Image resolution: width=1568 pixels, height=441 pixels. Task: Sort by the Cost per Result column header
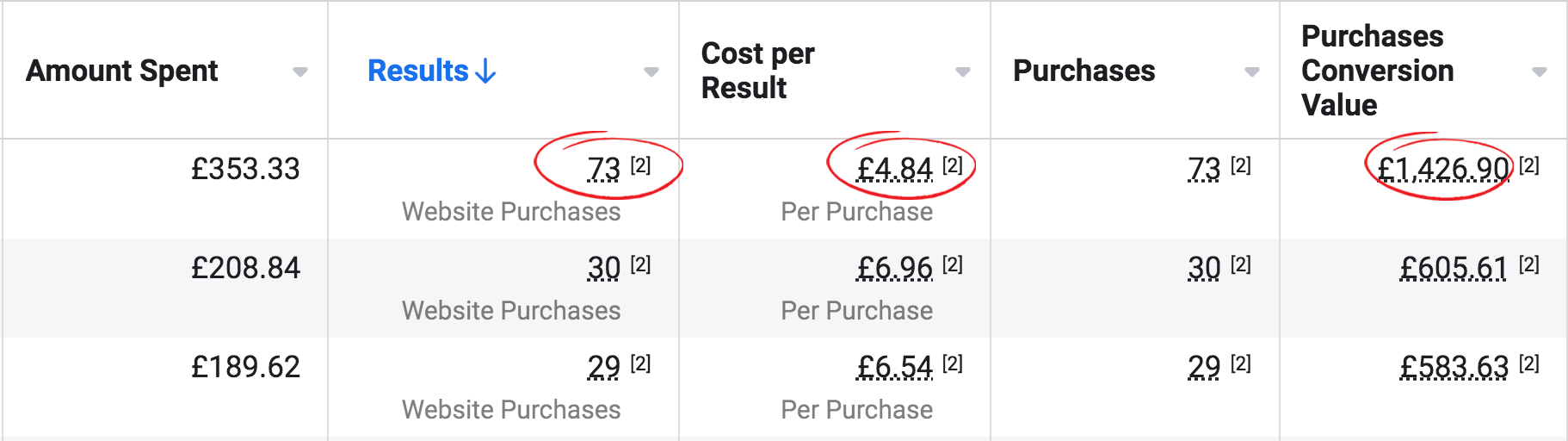click(x=757, y=71)
